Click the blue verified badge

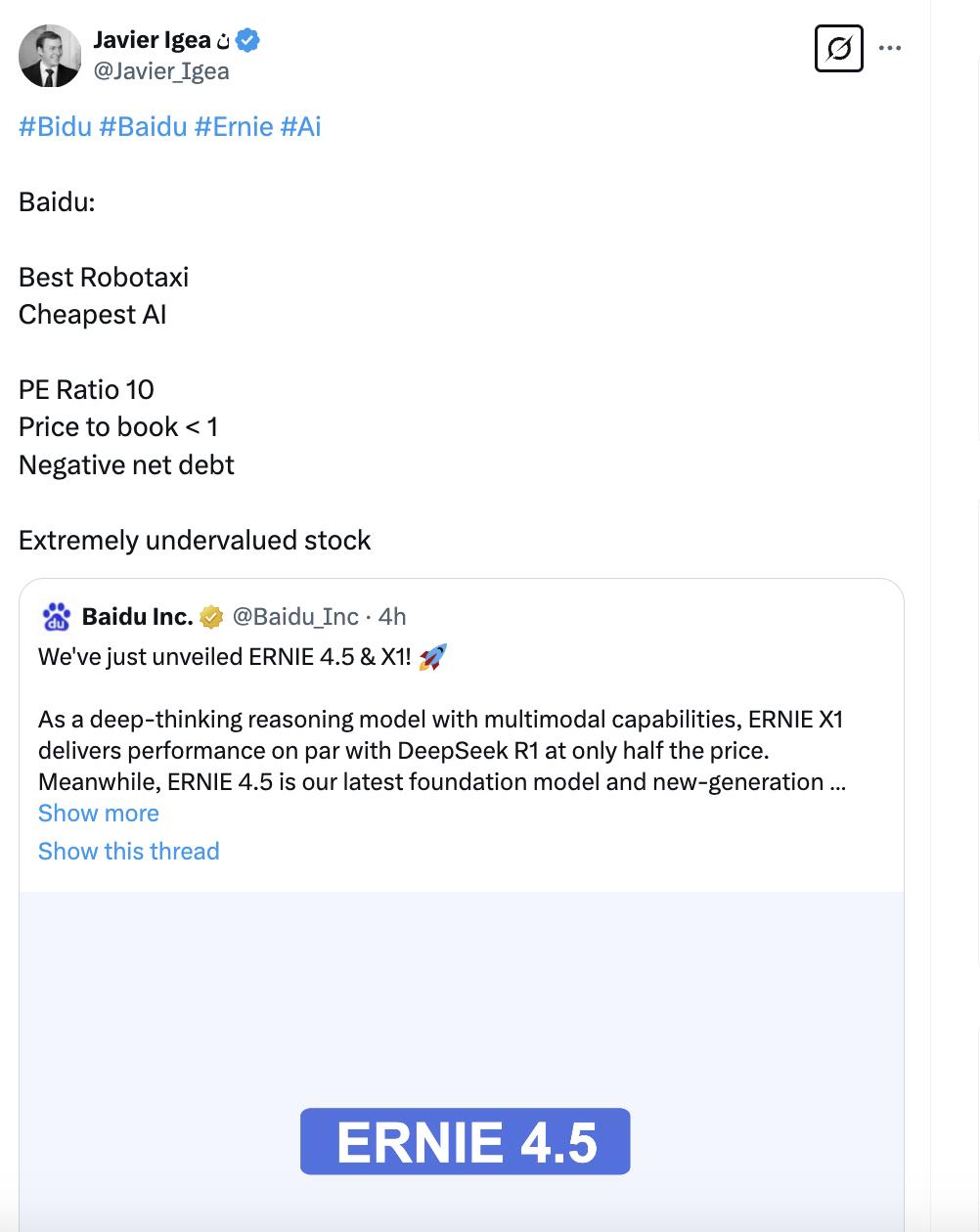point(248,40)
